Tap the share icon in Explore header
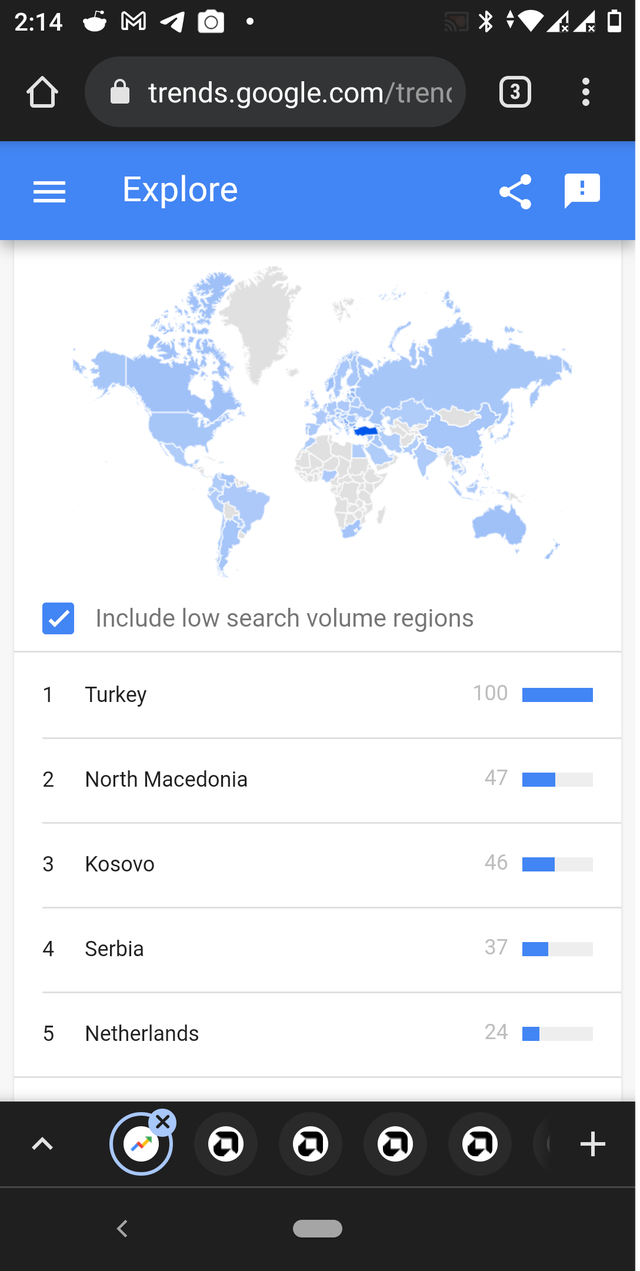The width and height of the screenshot is (640, 1271). click(x=515, y=191)
